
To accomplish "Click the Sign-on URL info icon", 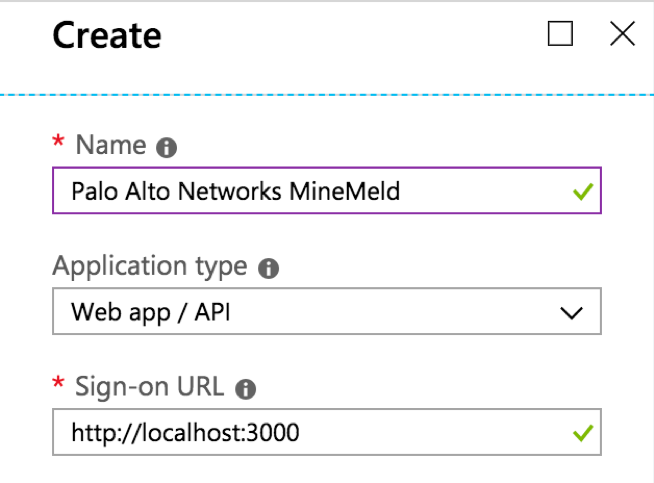I will pyautogui.click(x=247, y=389).
